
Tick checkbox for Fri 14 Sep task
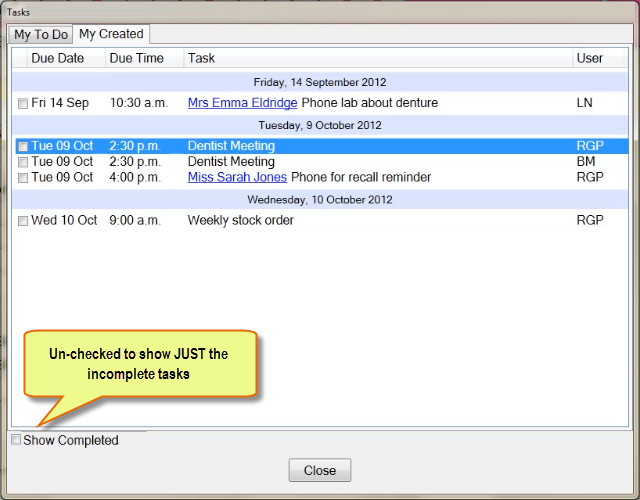click(x=23, y=103)
